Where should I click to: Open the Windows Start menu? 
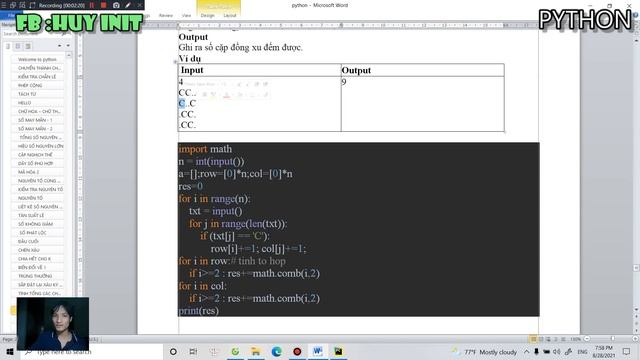click(x=10, y=351)
